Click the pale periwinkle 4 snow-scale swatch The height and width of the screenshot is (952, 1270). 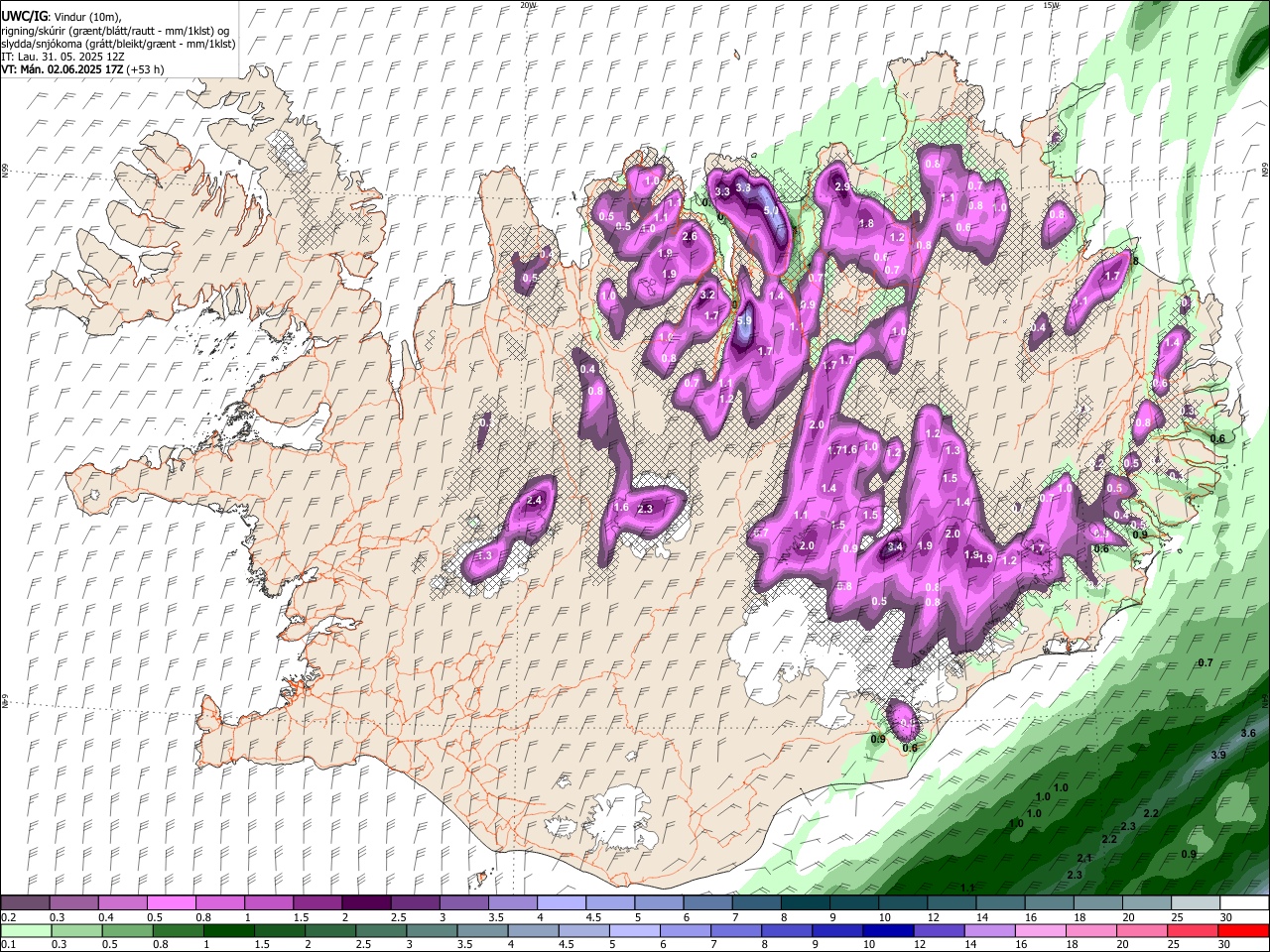pyautogui.click(x=562, y=903)
